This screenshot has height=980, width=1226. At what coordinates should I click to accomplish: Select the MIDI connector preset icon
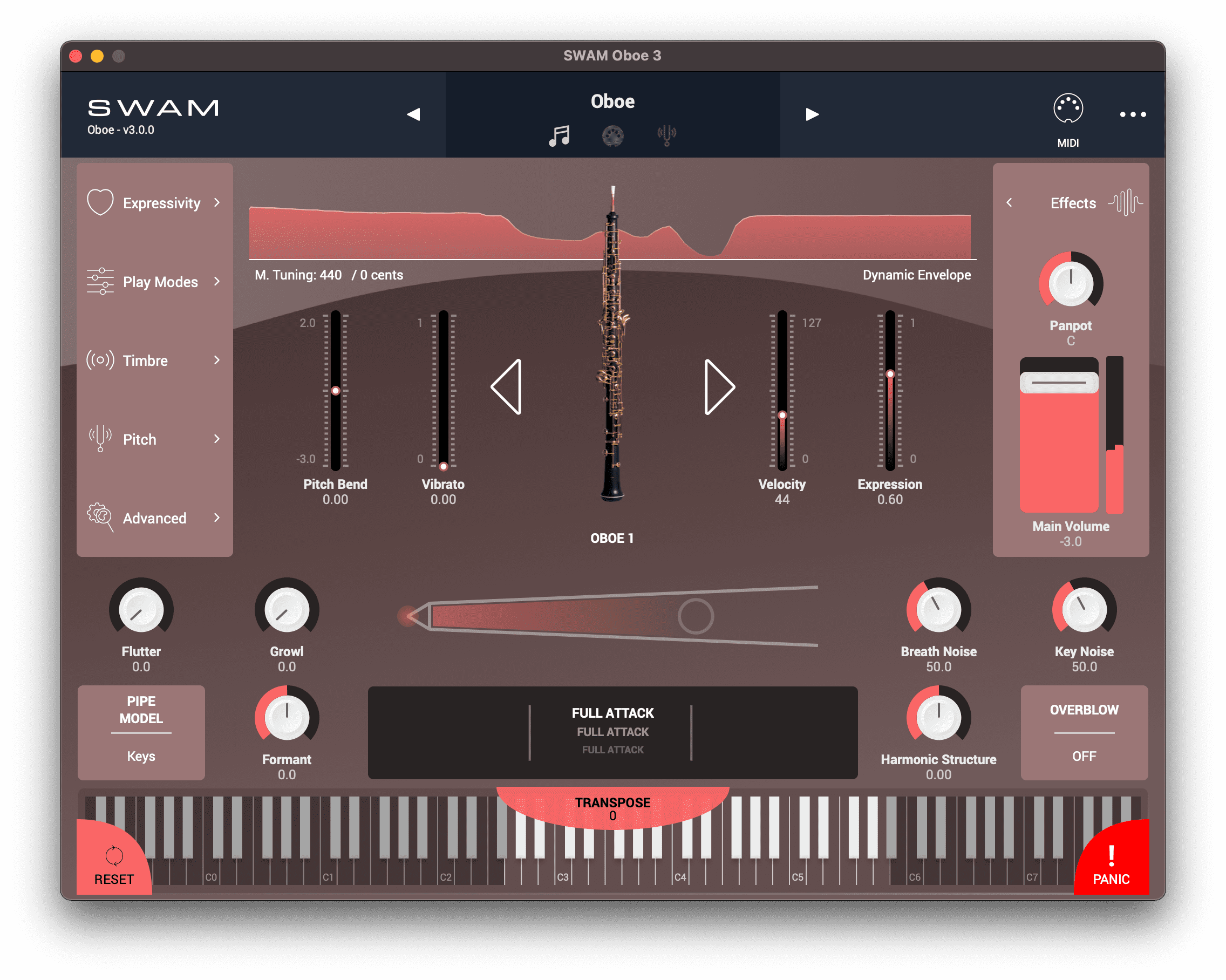coord(612,136)
